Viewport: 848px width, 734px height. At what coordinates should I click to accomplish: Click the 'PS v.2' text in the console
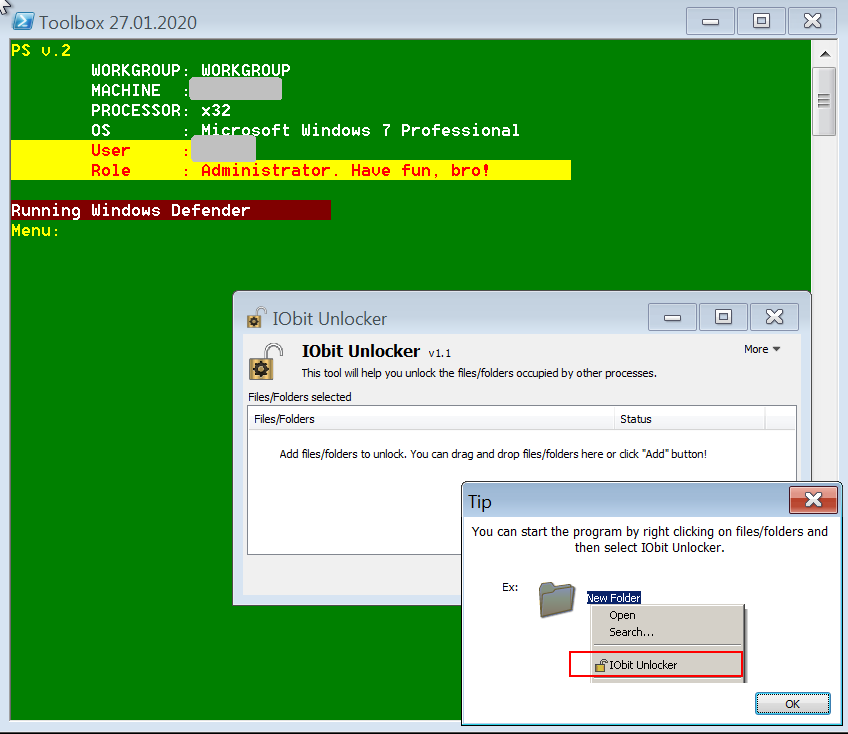pyautogui.click(x=41, y=50)
